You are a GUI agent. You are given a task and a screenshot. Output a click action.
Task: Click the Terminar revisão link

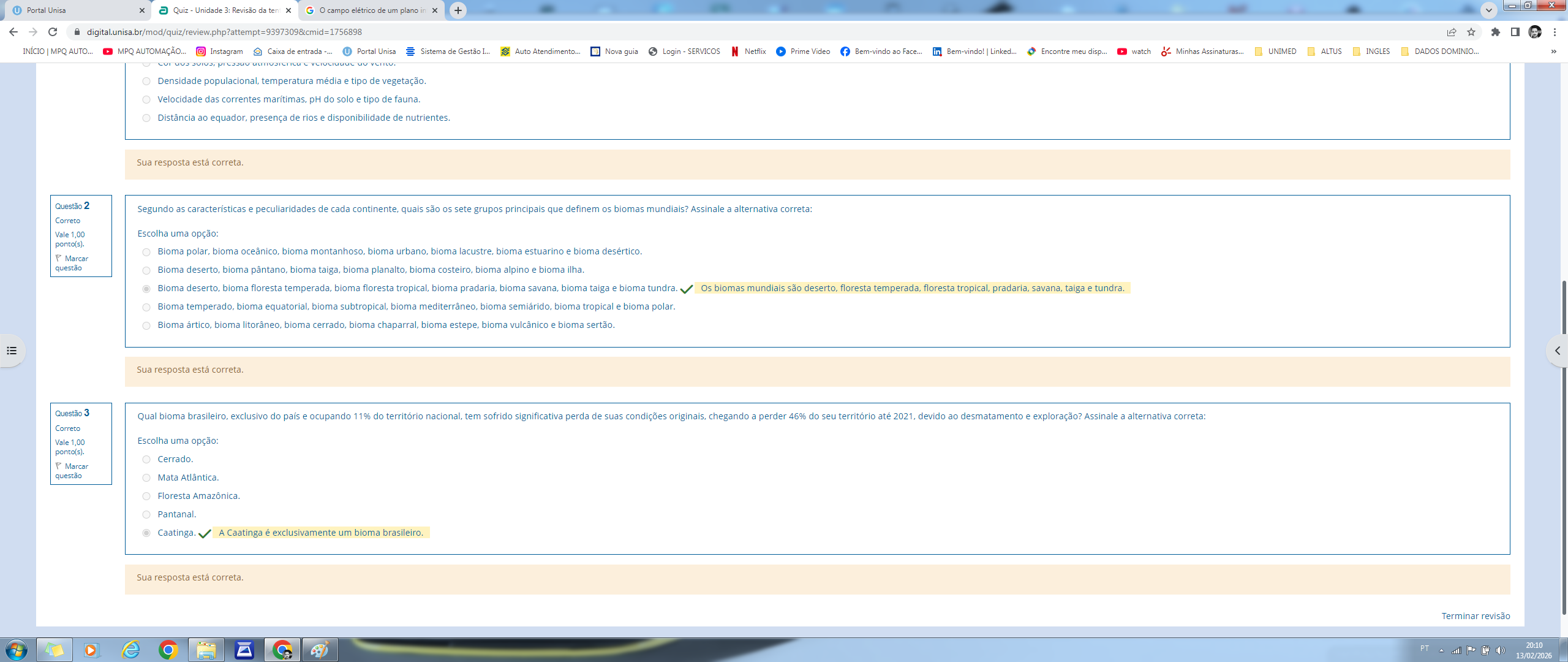(1475, 616)
